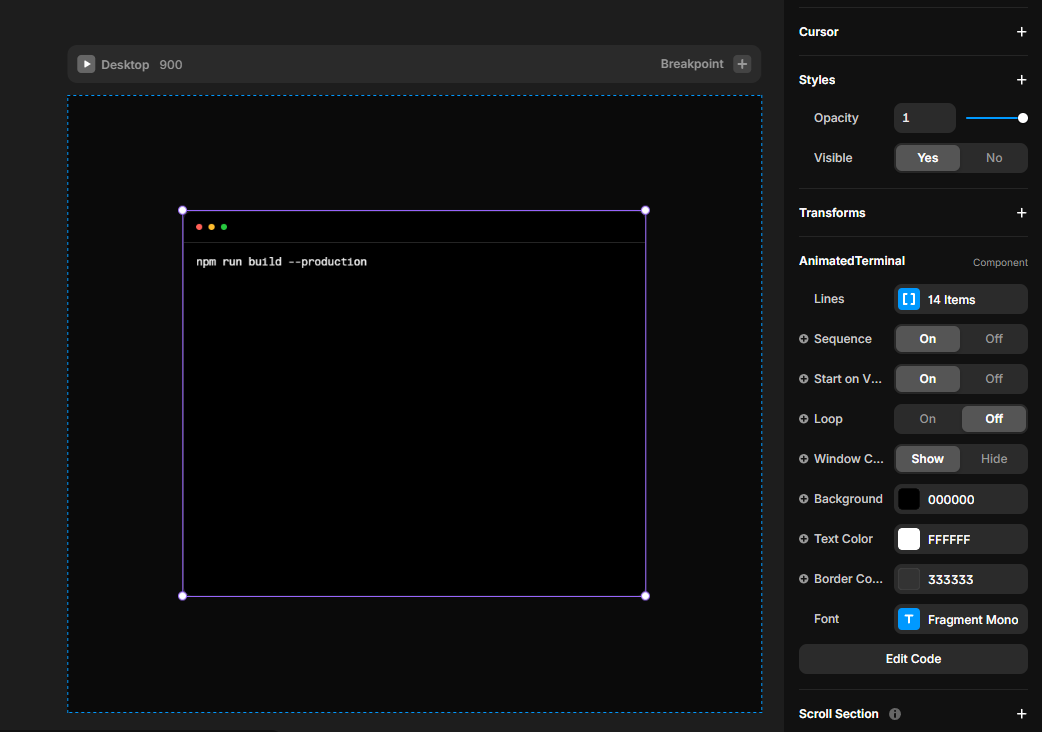Click the Opacity value input field

tap(924, 118)
